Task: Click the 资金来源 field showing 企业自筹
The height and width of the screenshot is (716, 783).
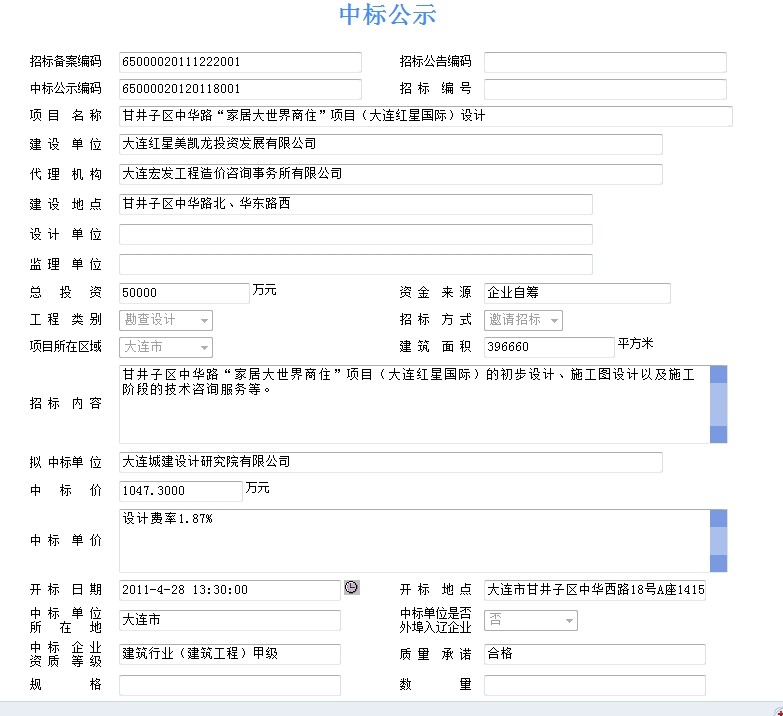Action: point(577,293)
